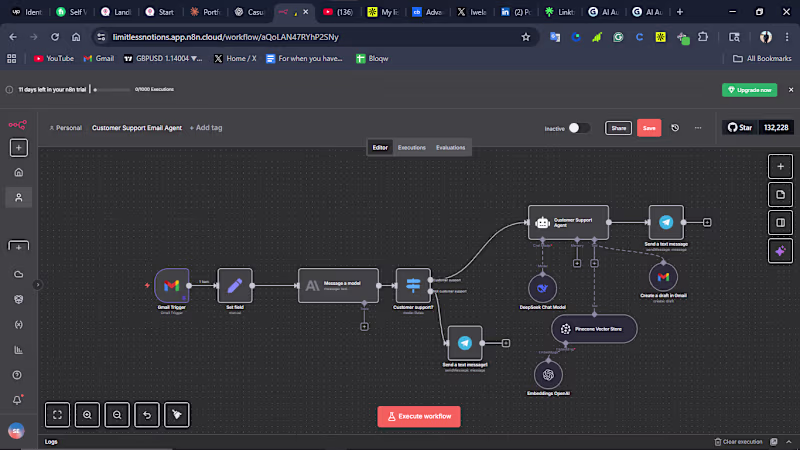Select the Customer support? switch node

coord(413,286)
